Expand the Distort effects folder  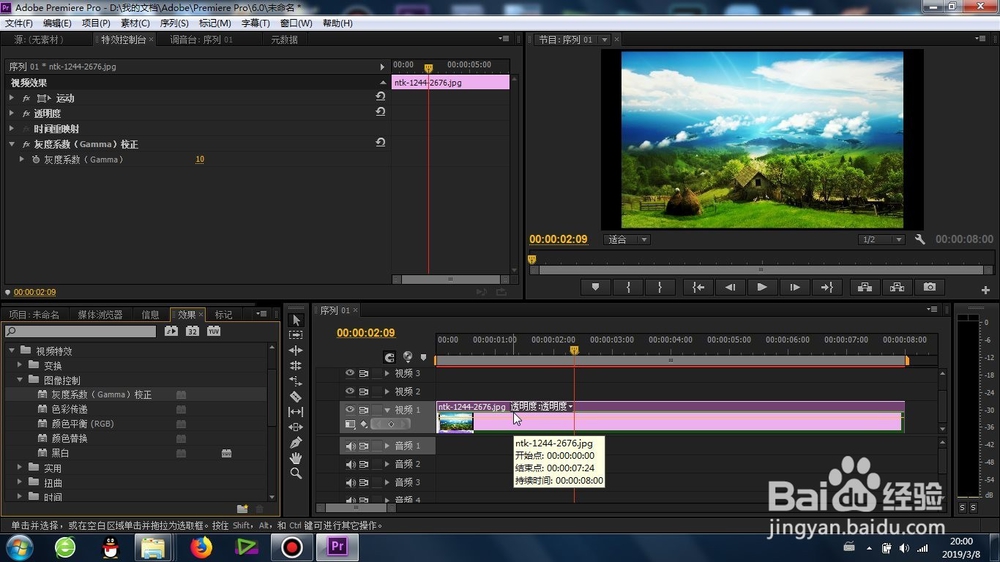(x=20, y=482)
